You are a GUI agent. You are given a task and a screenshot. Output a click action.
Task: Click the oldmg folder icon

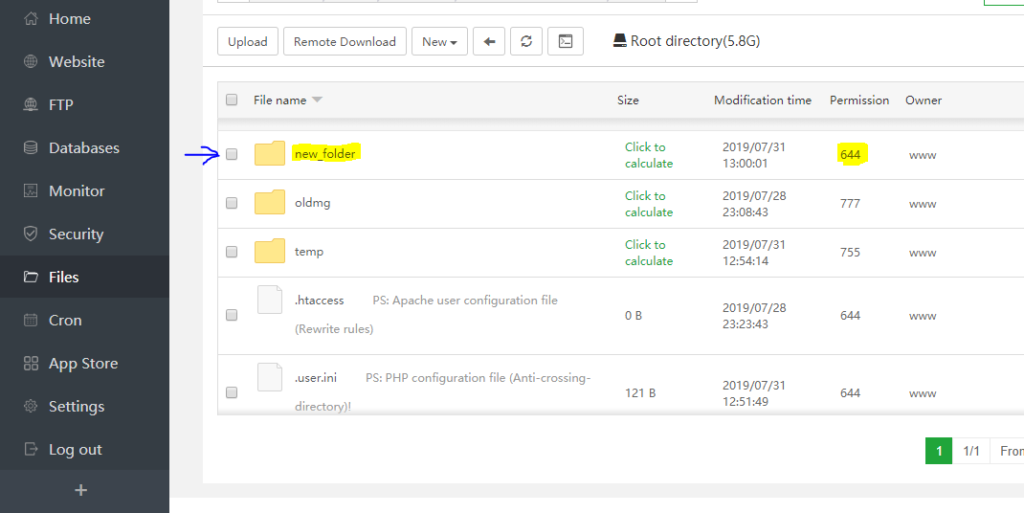click(x=270, y=202)
